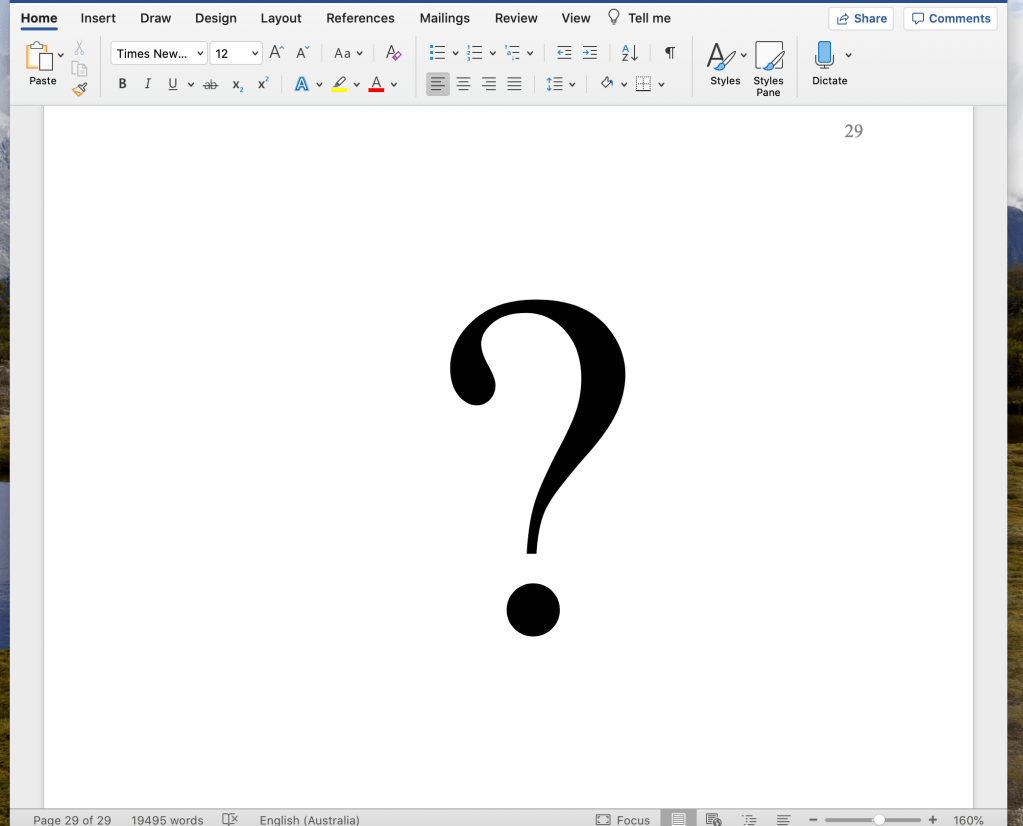Click the zoom slider handle
This screenshot has height=826, width=1023.
point(879,820)
